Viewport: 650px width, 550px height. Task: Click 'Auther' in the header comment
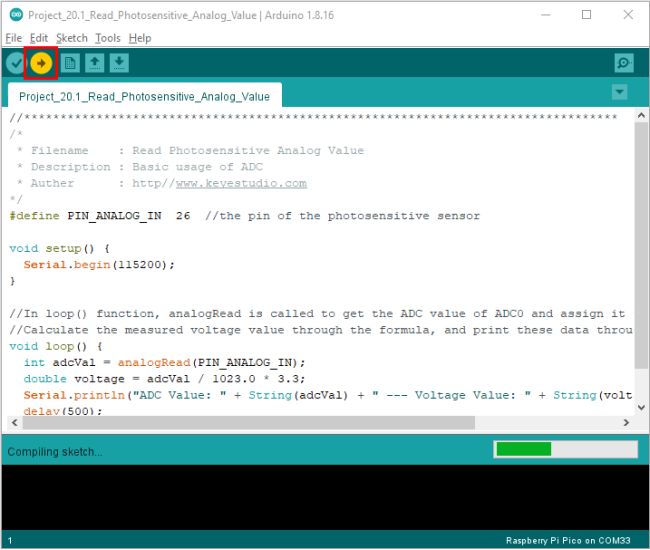(x=52, y=183)
